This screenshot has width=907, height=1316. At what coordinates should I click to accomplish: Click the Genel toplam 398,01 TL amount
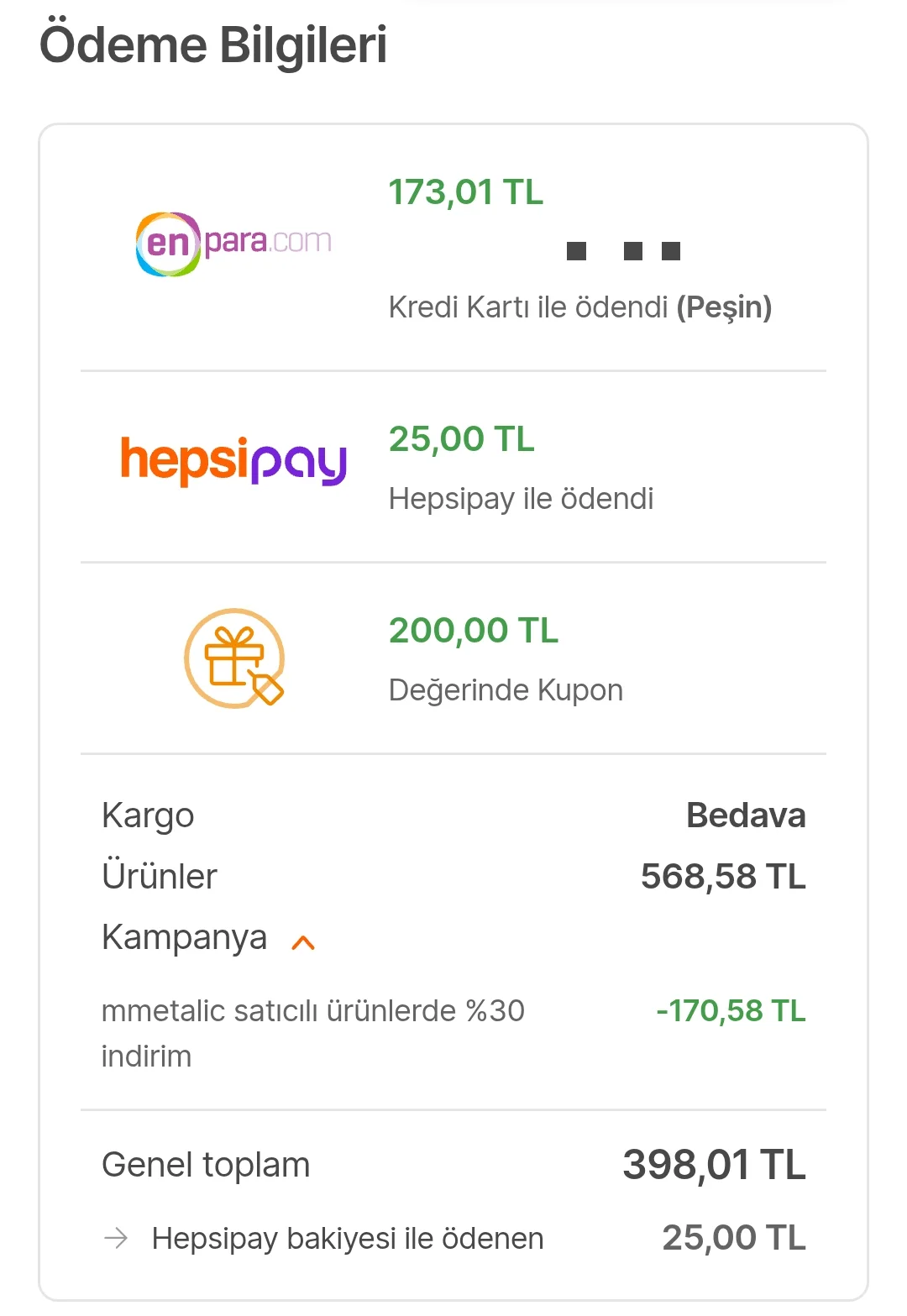714,1165
